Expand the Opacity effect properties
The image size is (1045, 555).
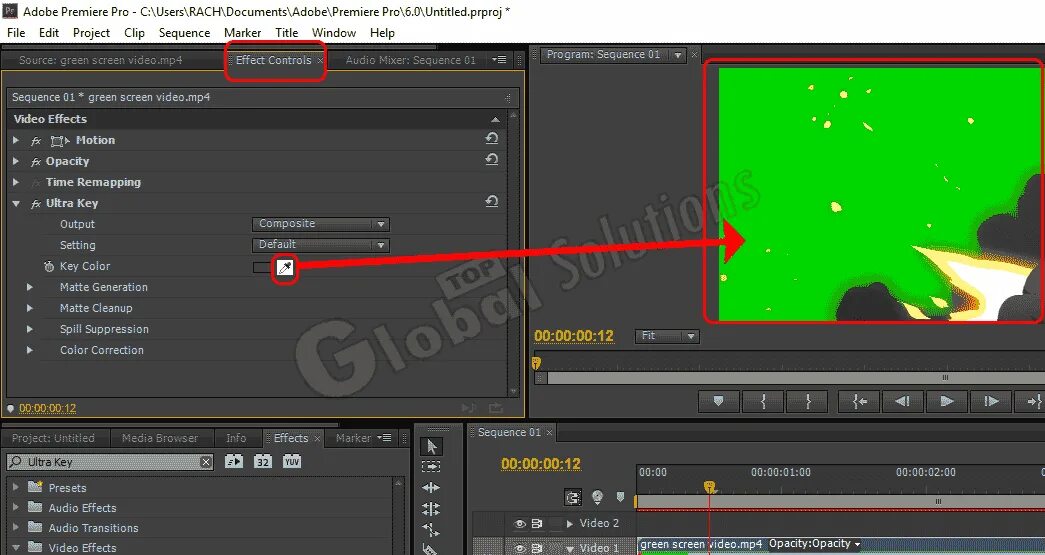(x=16, y=161)
